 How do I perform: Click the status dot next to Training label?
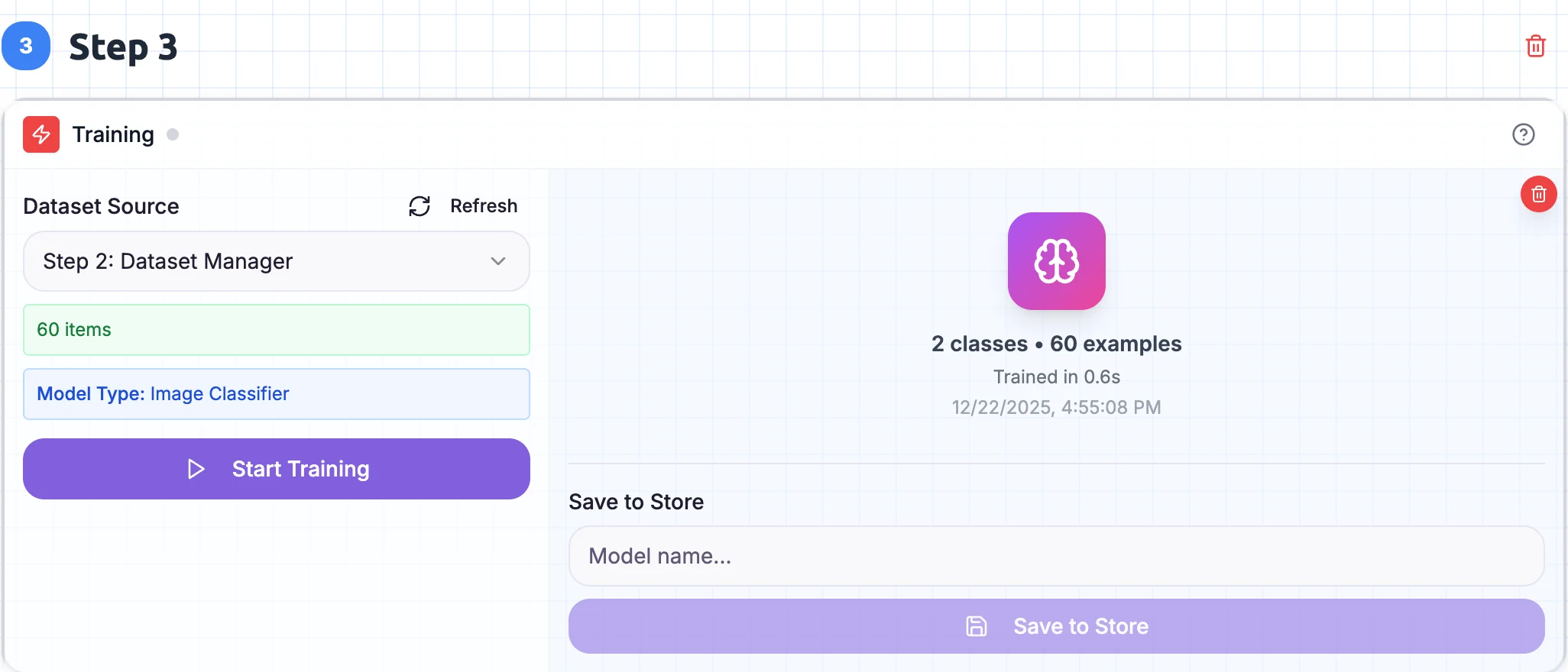[x=173, y=134]
